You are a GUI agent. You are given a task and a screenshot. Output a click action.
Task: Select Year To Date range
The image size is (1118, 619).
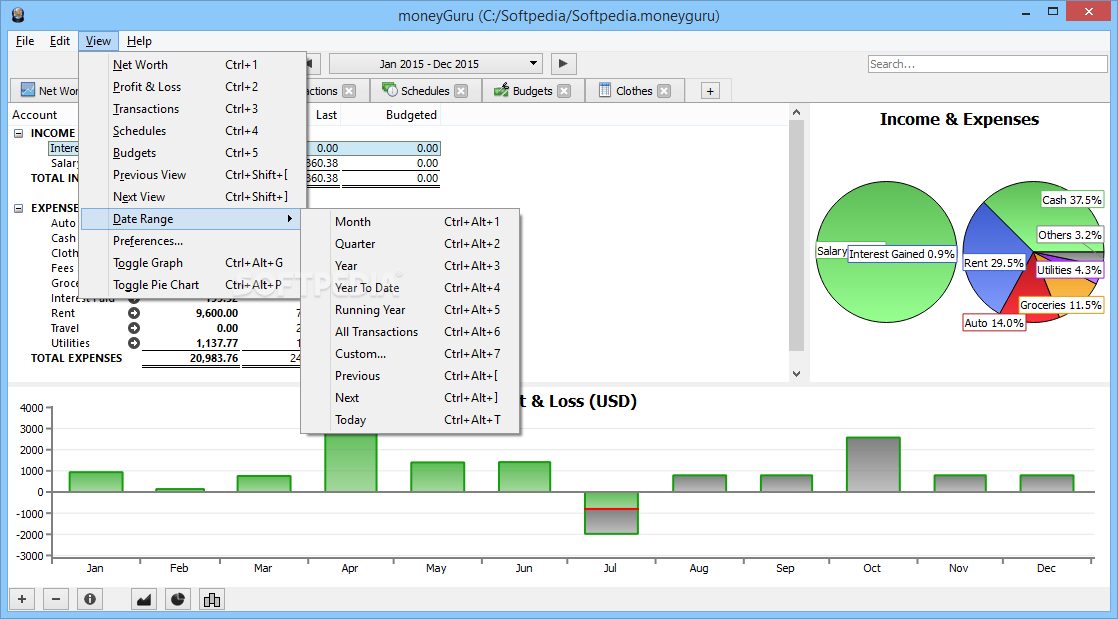pos(411,288)
